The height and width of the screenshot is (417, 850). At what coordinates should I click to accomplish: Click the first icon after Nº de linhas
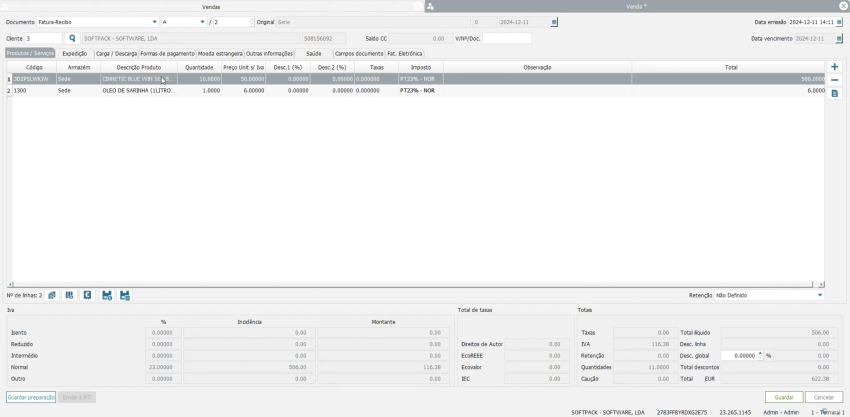click(52, 295)
